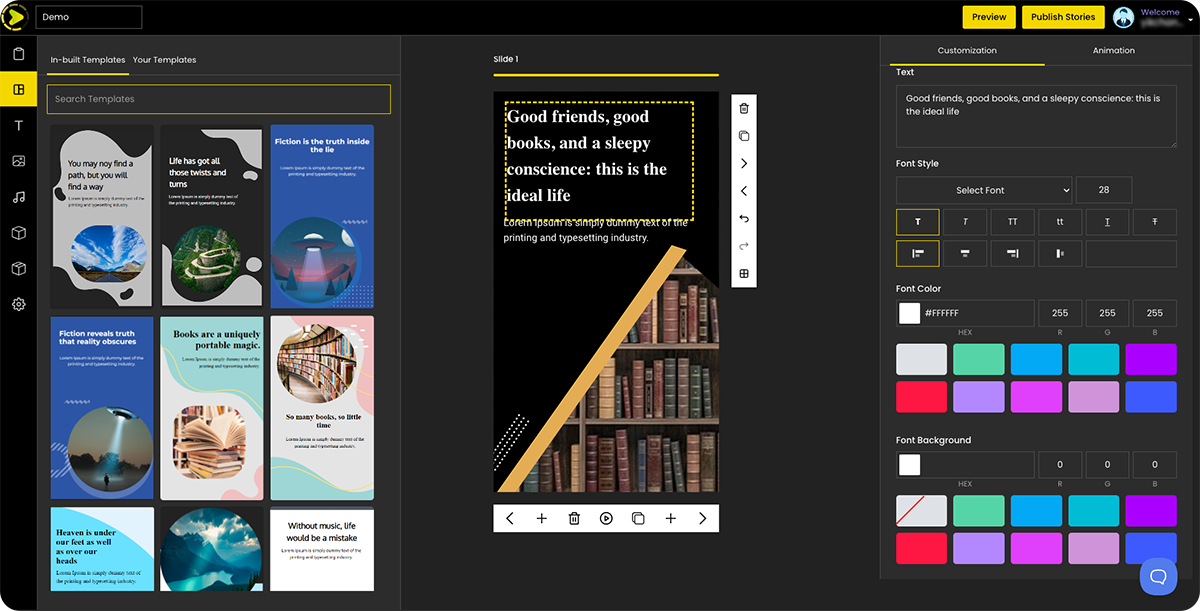Play the slide preview below canvas
The width and height of the screenshot is (1200, 611).
coord(606,518)
